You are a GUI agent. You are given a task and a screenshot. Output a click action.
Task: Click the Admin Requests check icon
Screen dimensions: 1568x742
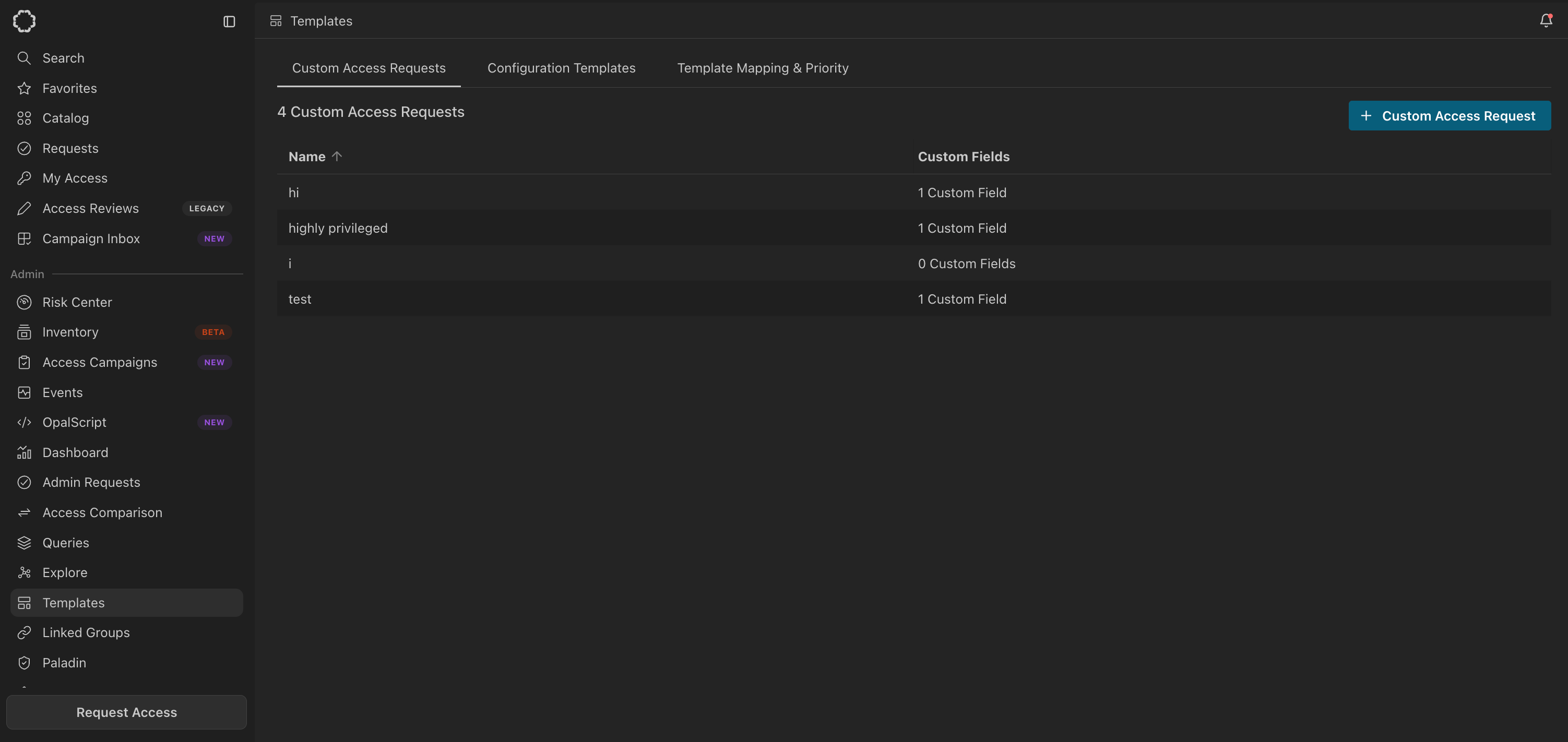(25, 482)
